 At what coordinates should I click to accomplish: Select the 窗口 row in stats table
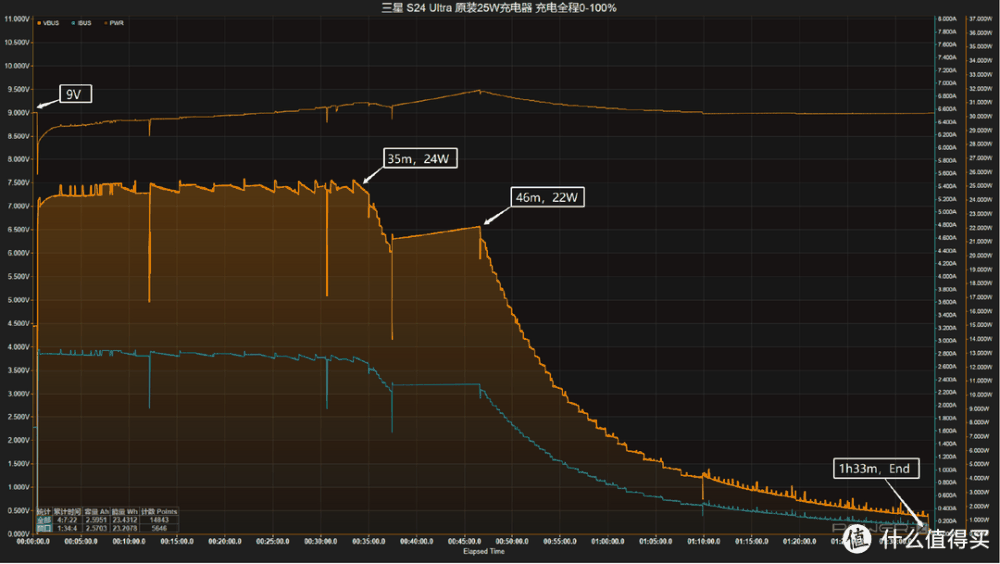pos(43,527)
